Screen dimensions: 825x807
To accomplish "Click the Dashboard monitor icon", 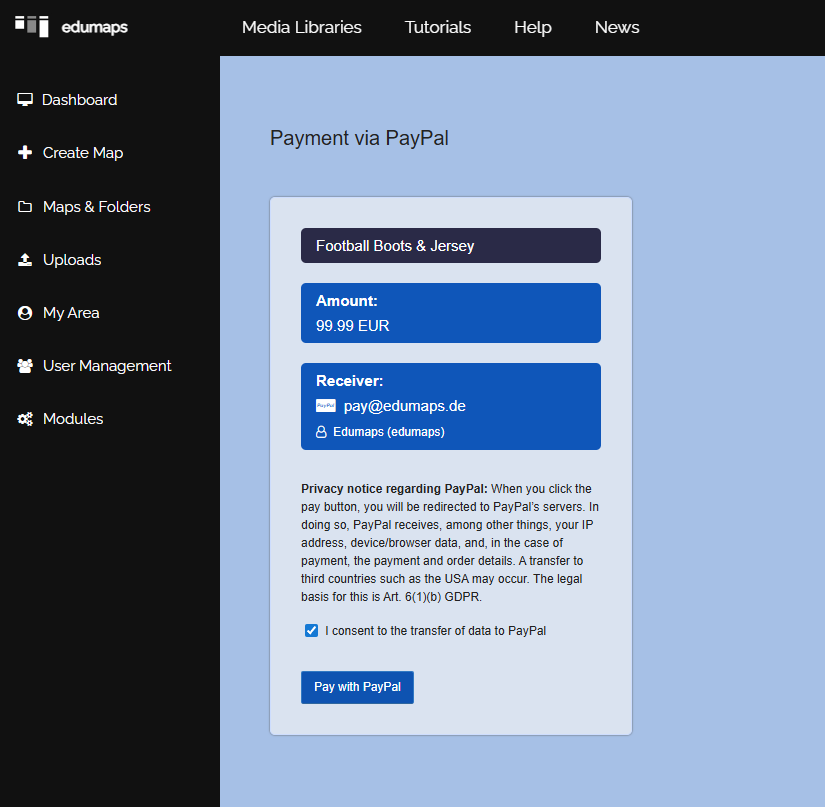I will (x=25, y=100).
